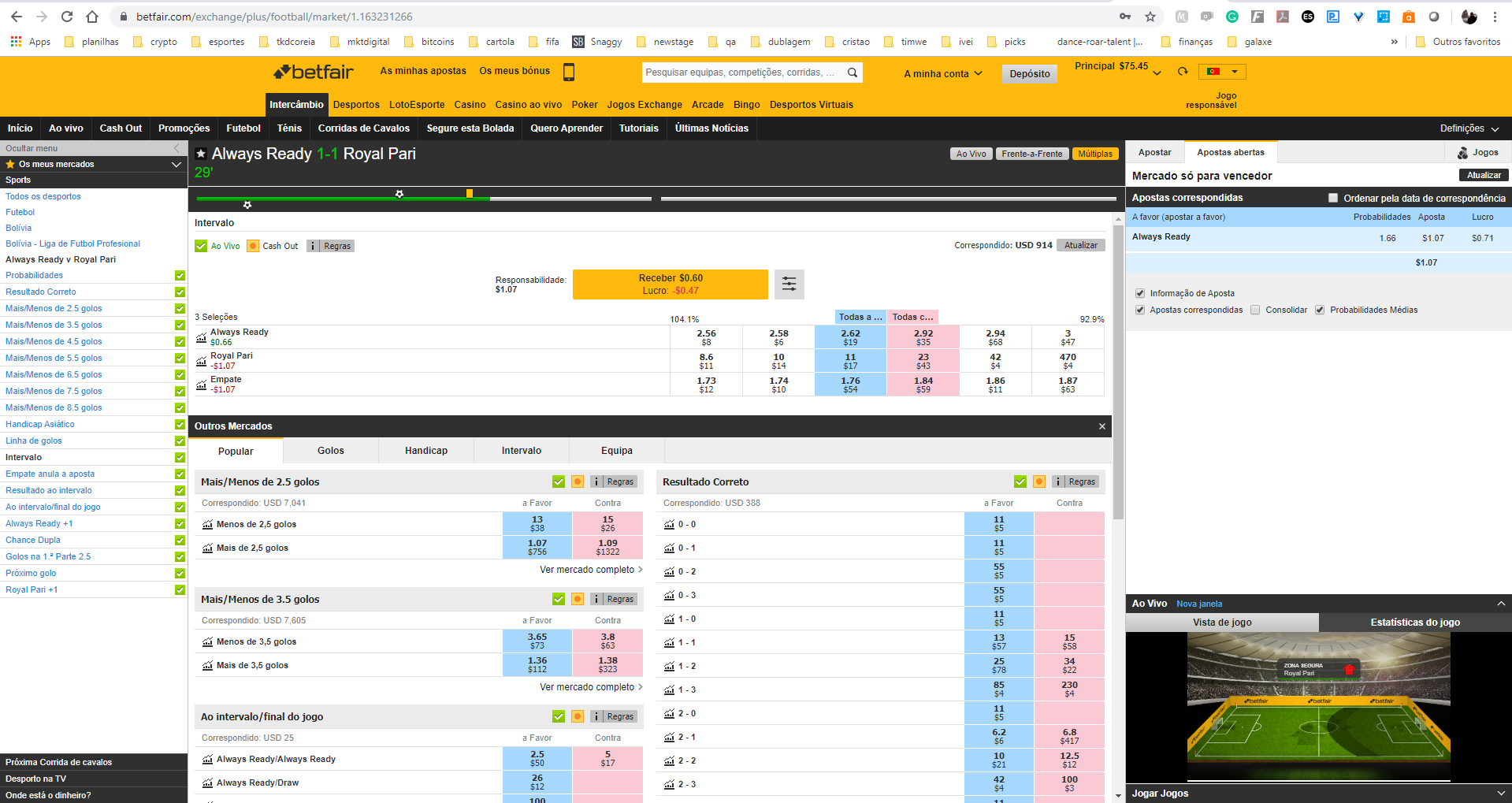Open Chrome menu three dots

pyautogui.click(x=1495, y=17)
